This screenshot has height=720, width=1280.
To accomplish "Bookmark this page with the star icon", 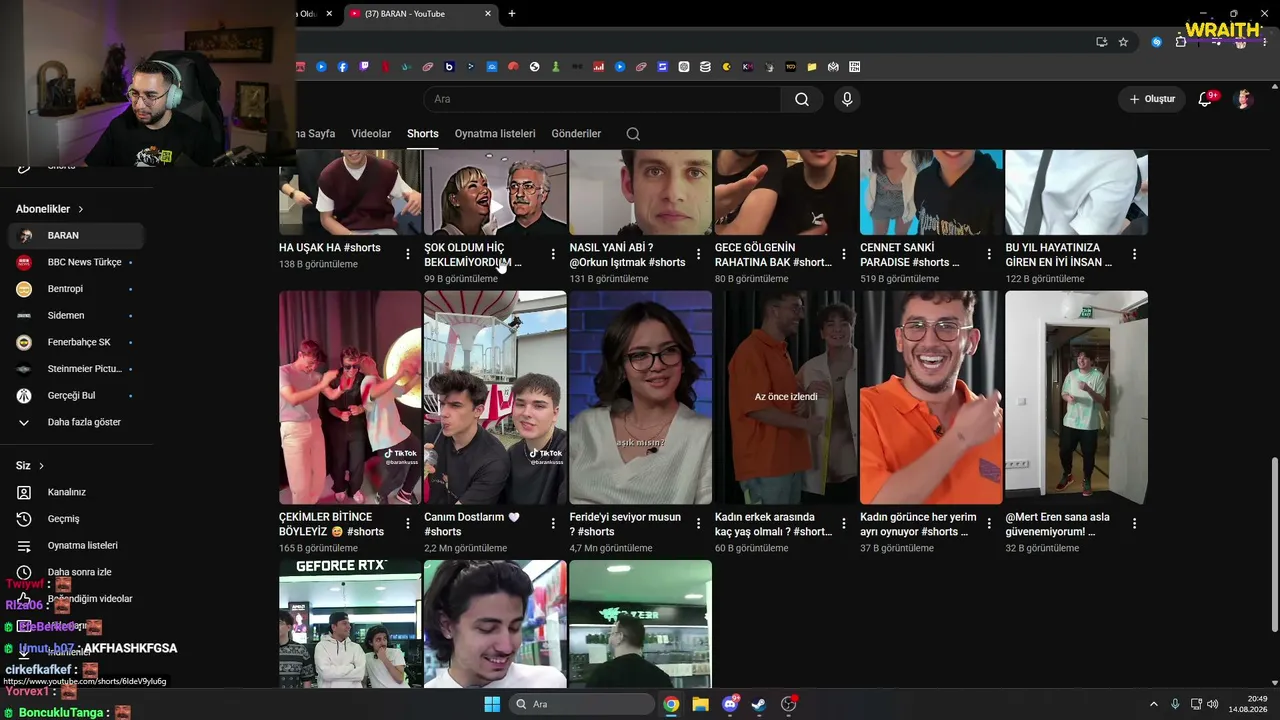I will (x=1123, y=42).
